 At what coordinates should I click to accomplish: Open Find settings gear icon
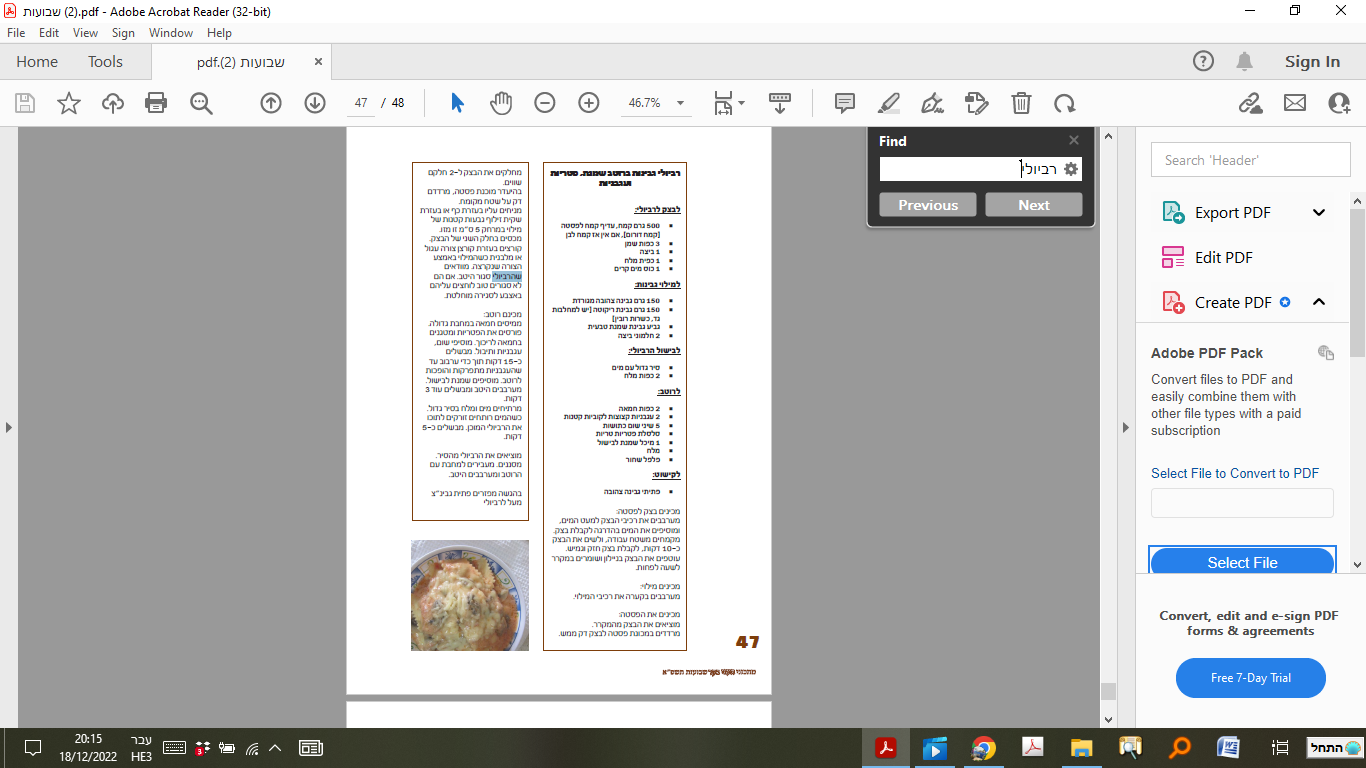point(1071,170)
